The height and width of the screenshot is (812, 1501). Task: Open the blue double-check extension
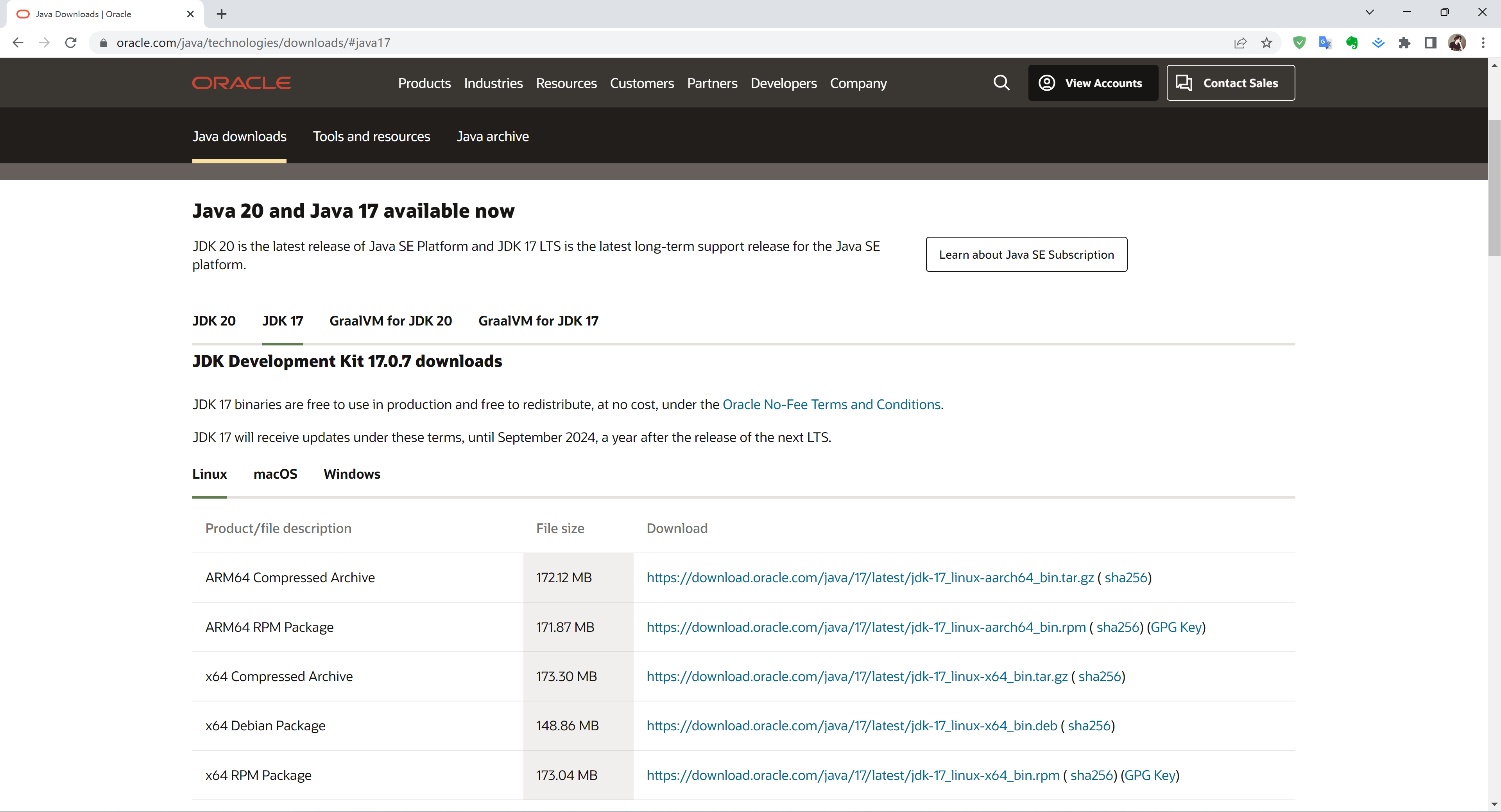(1378, 43)
